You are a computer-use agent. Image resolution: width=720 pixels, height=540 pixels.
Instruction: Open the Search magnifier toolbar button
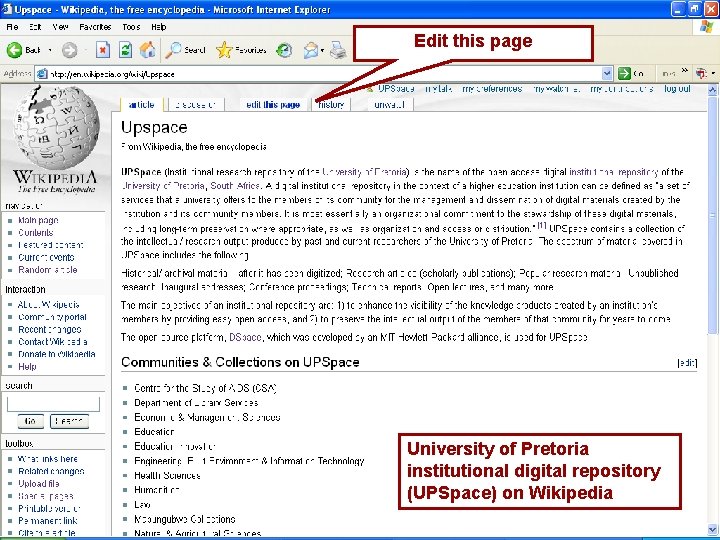(185, 50)
